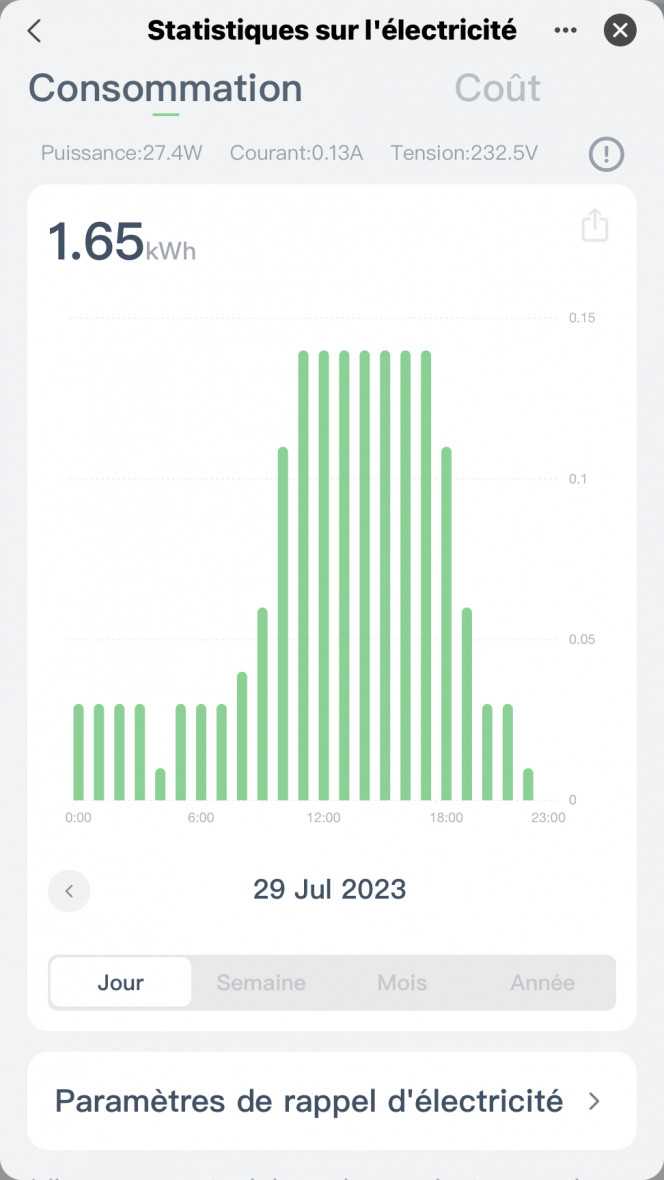This screenshot has width=664, height=1180.
Task: Open Paramètres de rappel d'électricité chevron
Action: [594, 1102]
